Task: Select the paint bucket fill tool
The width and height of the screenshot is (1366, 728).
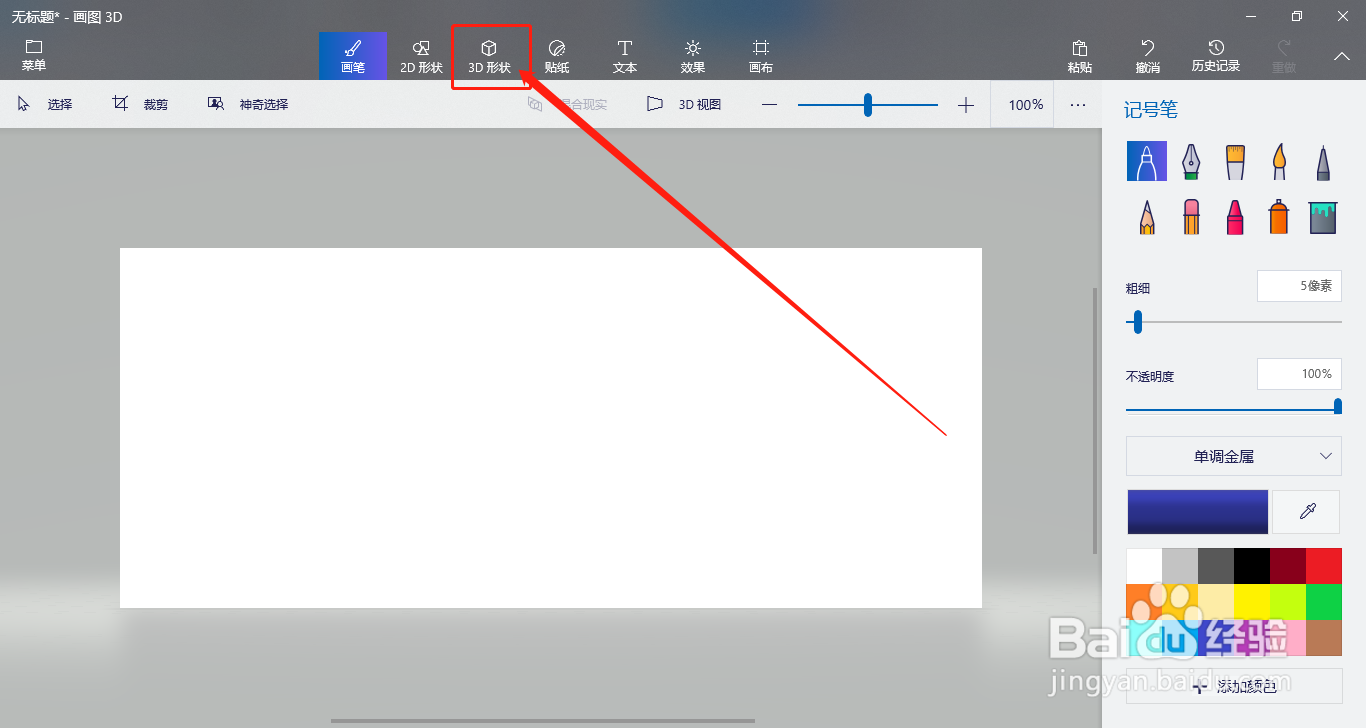Action: 1323,216
